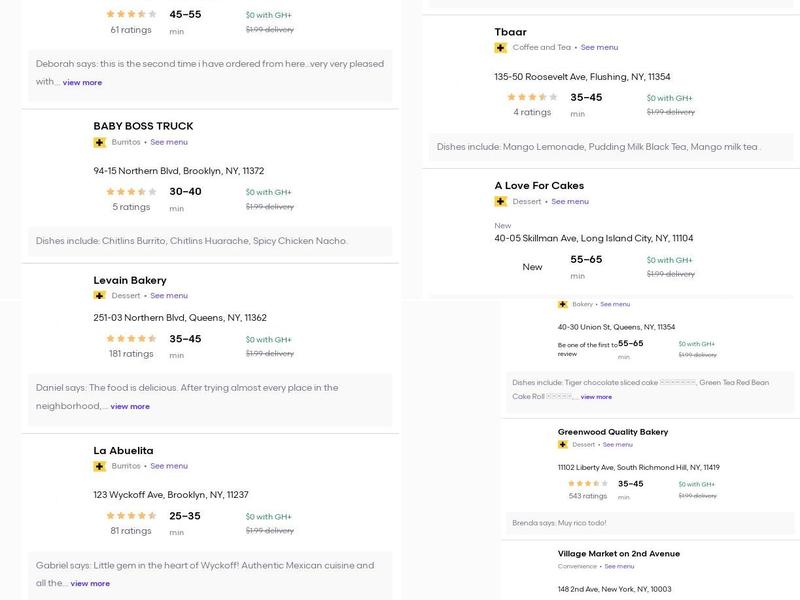View menu for A Love For Cakes

click(x=570, y=202)
